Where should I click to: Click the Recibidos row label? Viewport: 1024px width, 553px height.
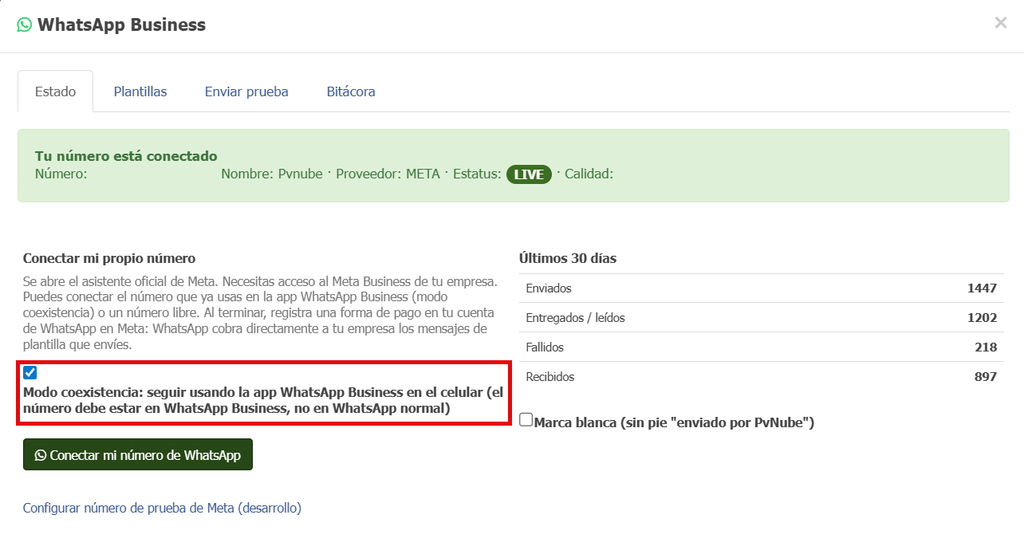pos(550,377)
